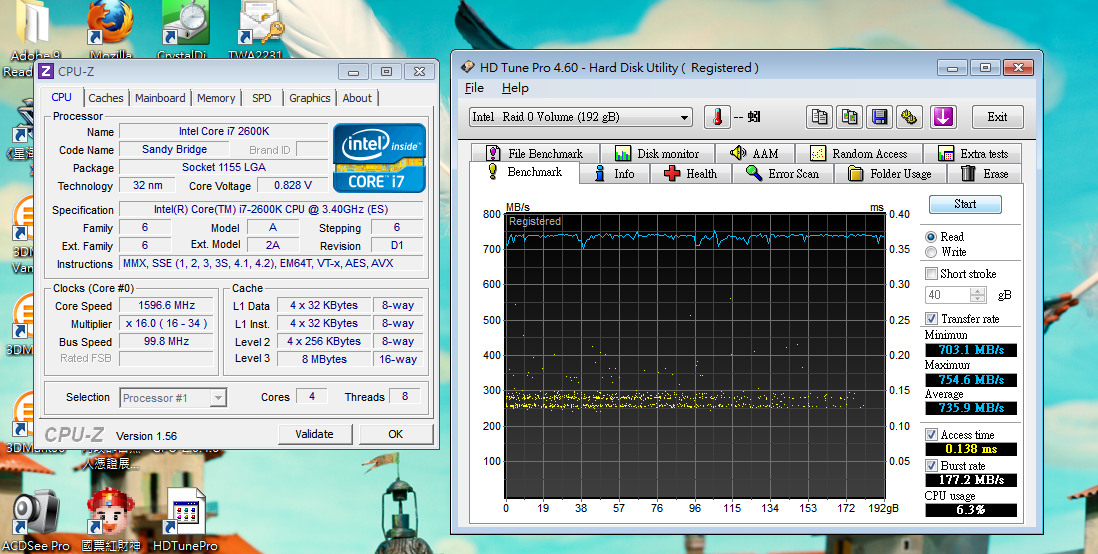Click the Core Speed value 1596.6 MHz
This screenshot has height=554, width=1098.
(166, 305)
